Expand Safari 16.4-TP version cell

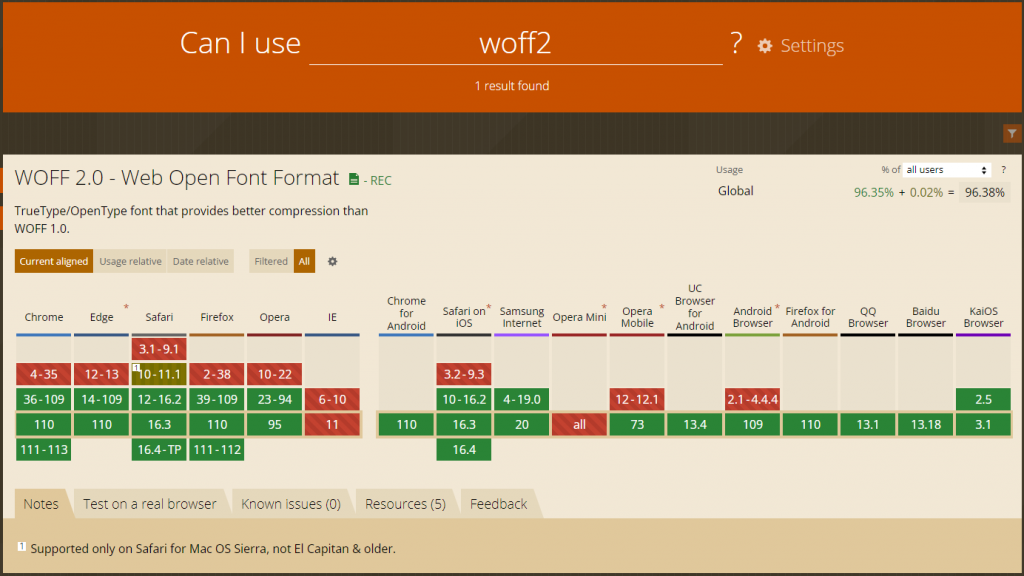tap(159, 449)
